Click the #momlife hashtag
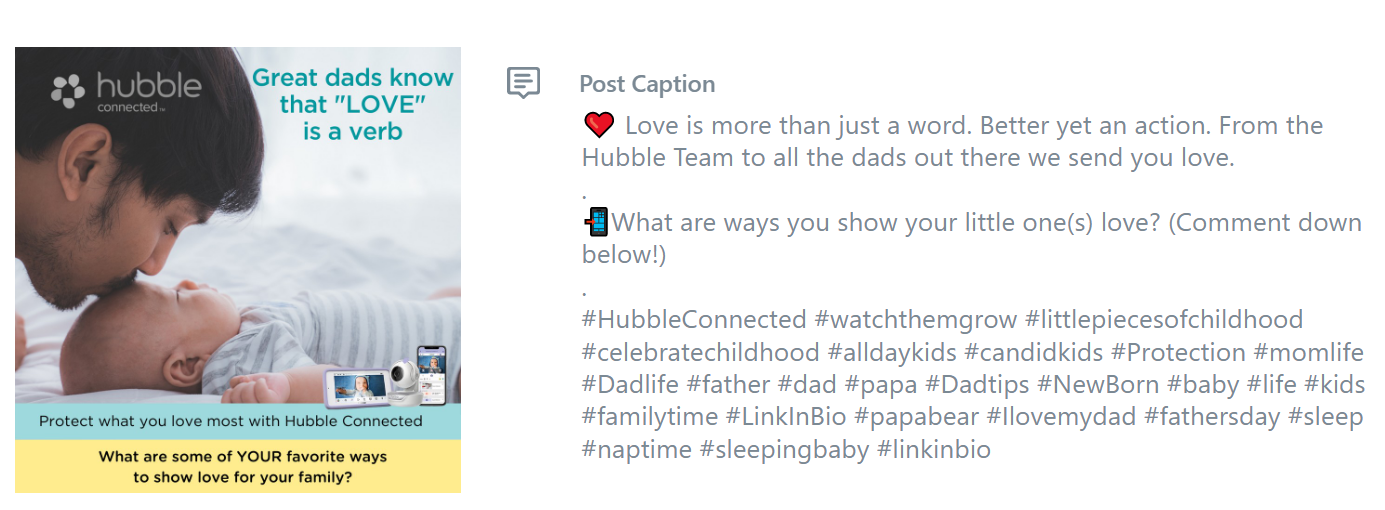 click(1309, 353)
